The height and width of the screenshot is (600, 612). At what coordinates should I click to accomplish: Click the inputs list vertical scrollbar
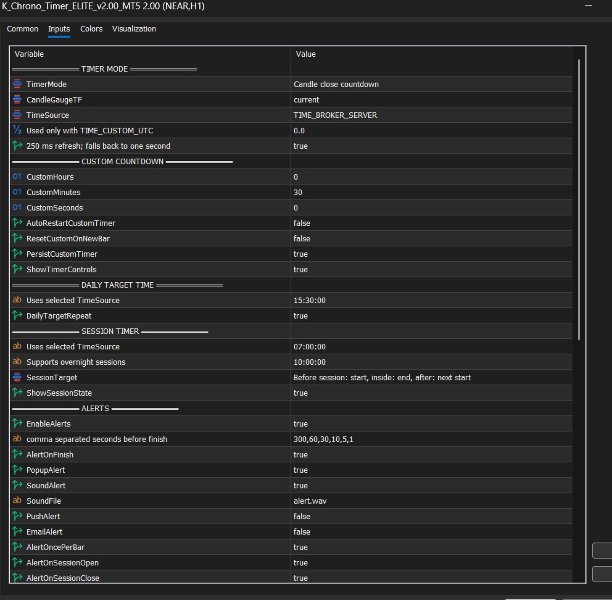coord(578,199)
